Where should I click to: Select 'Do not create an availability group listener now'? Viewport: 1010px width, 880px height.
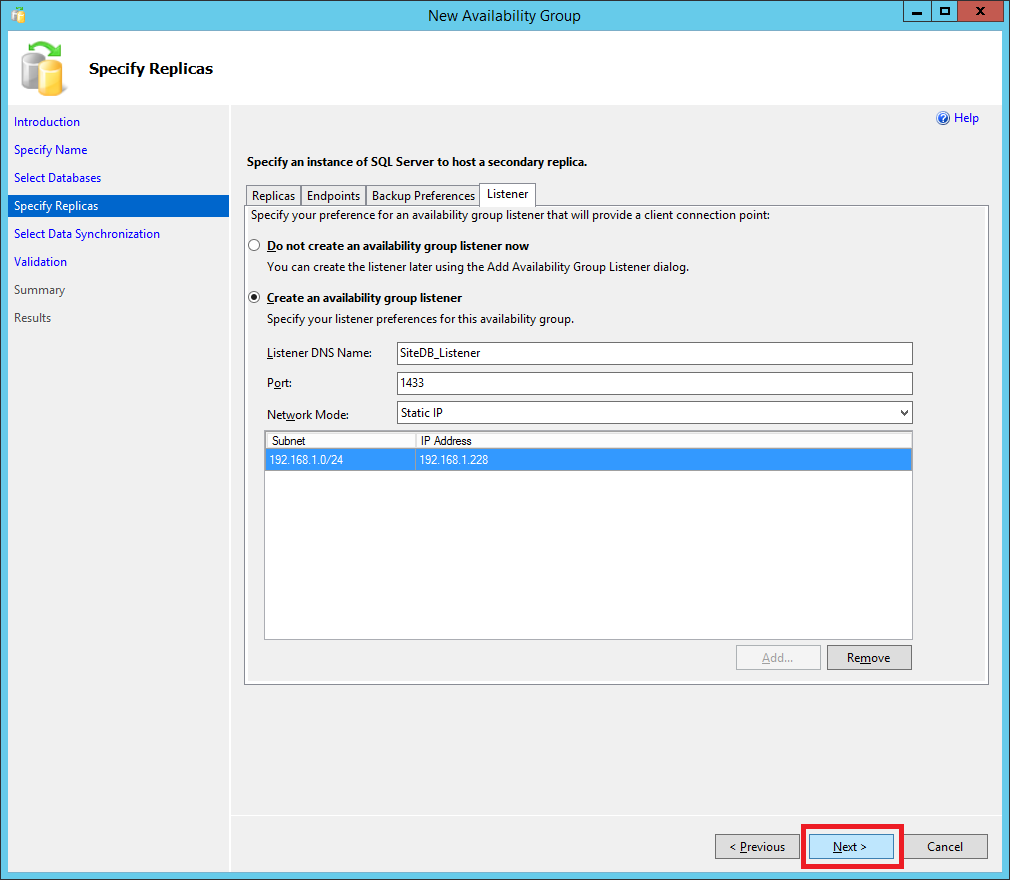[254, 246]
